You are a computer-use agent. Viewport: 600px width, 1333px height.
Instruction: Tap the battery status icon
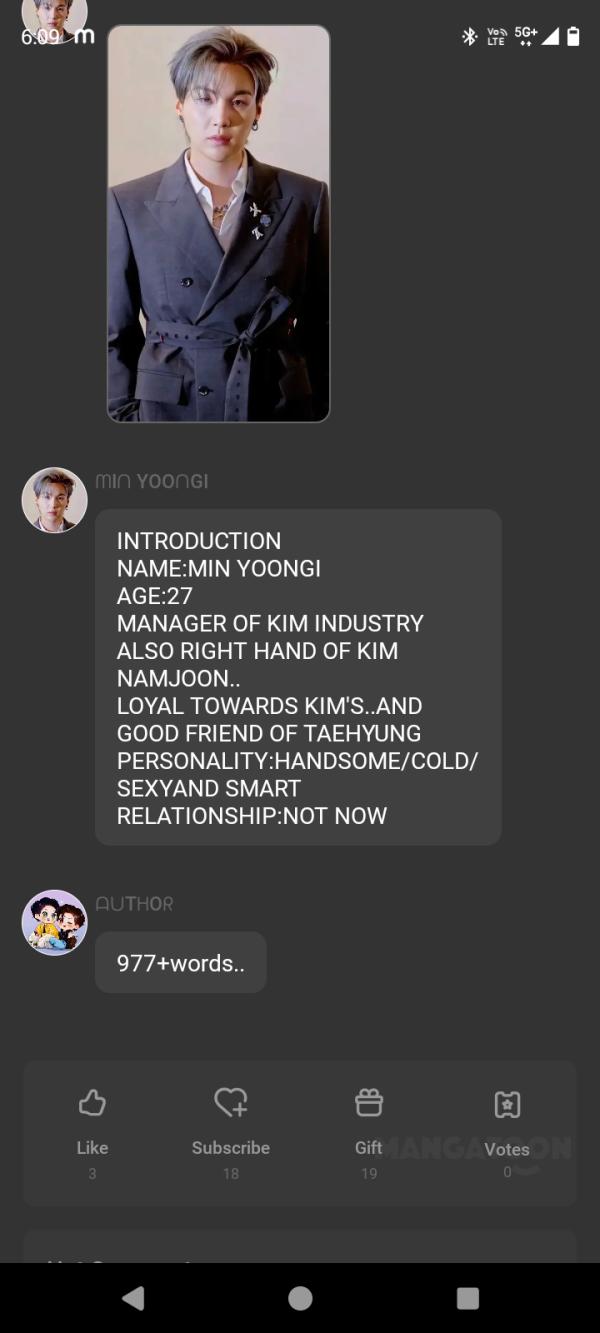point(573,36)
